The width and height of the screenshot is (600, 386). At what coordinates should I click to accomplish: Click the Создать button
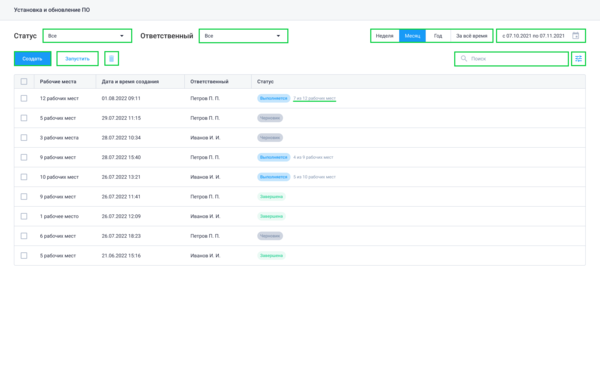click(33, 59)
